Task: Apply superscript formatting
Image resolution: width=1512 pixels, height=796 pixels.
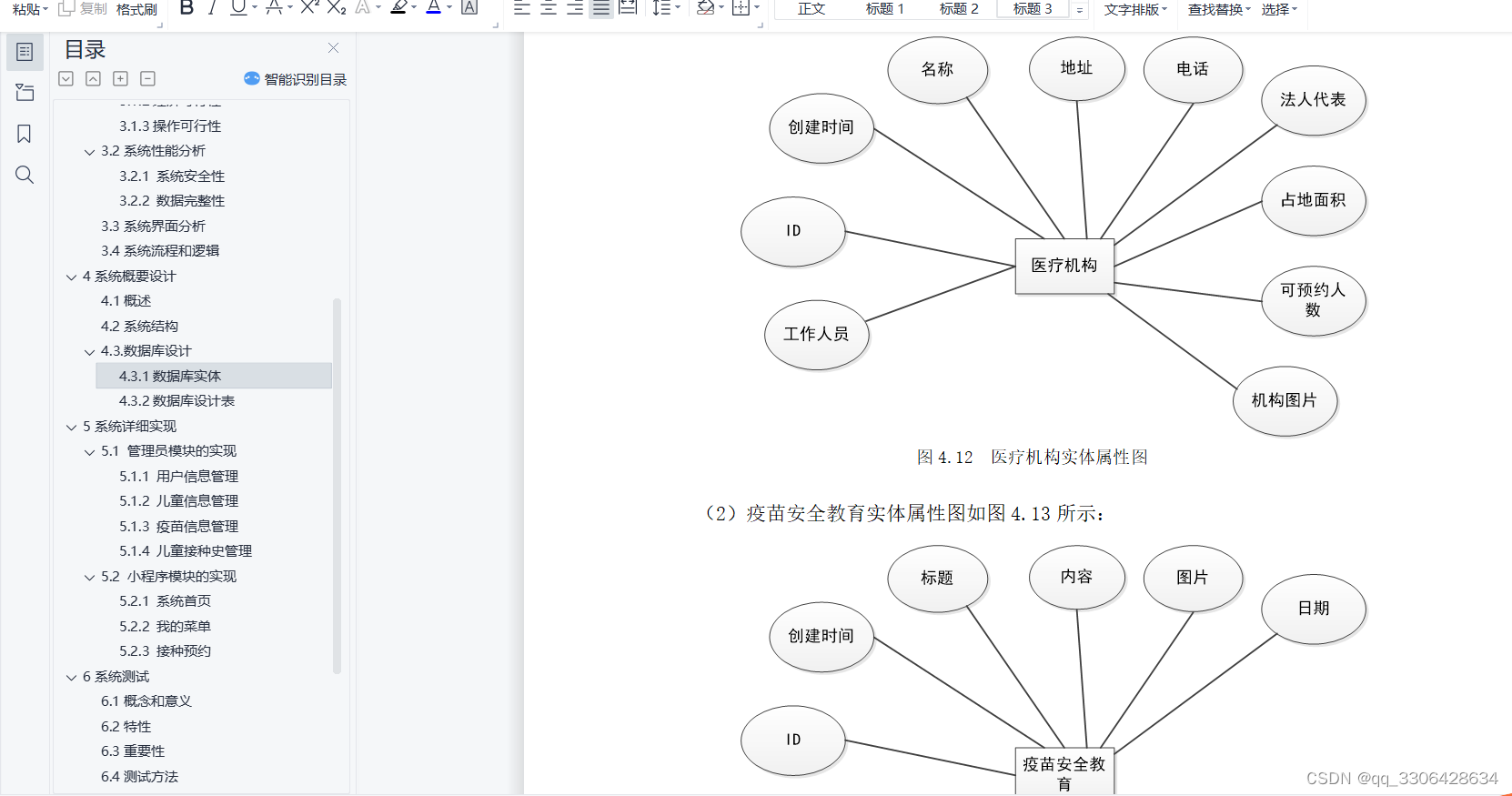Action: [x=309, y=8]
